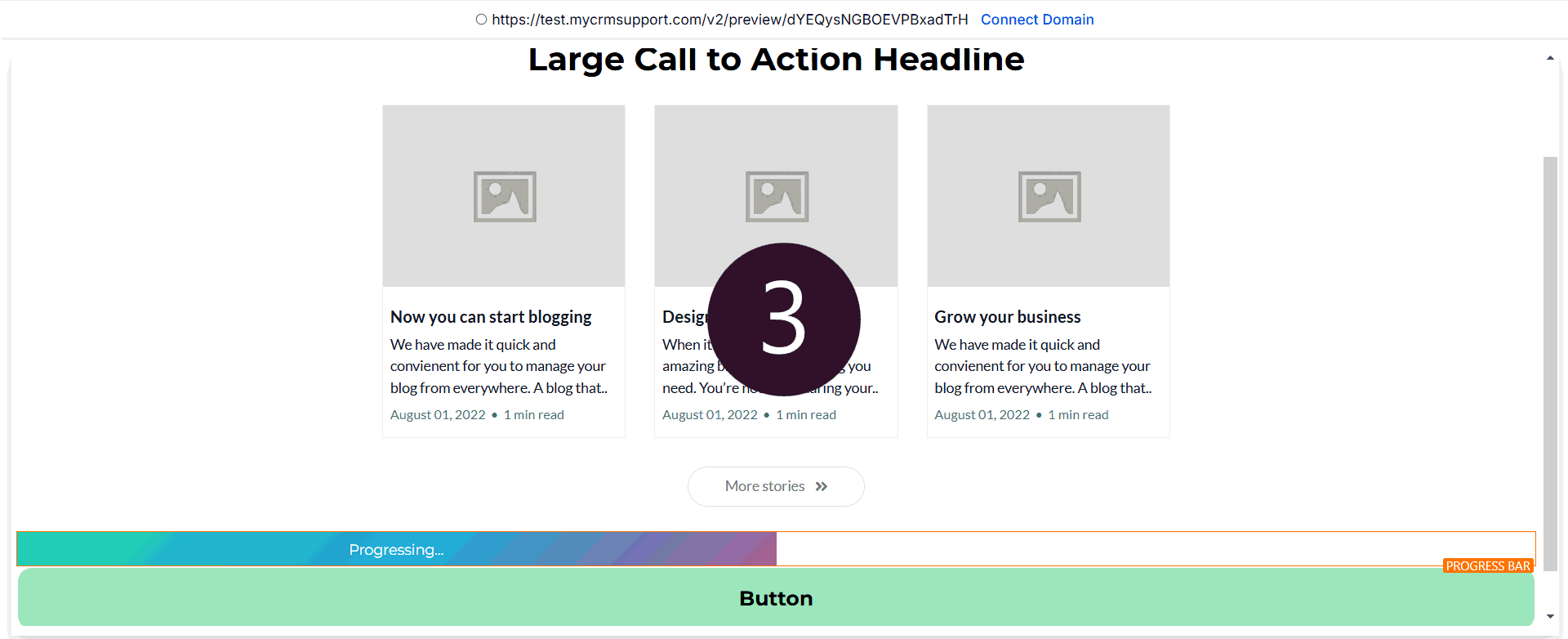This screenshot has height=639, width=1568.
Task: Click the scrollbar down arrow
Action: tap(1550, 617)
